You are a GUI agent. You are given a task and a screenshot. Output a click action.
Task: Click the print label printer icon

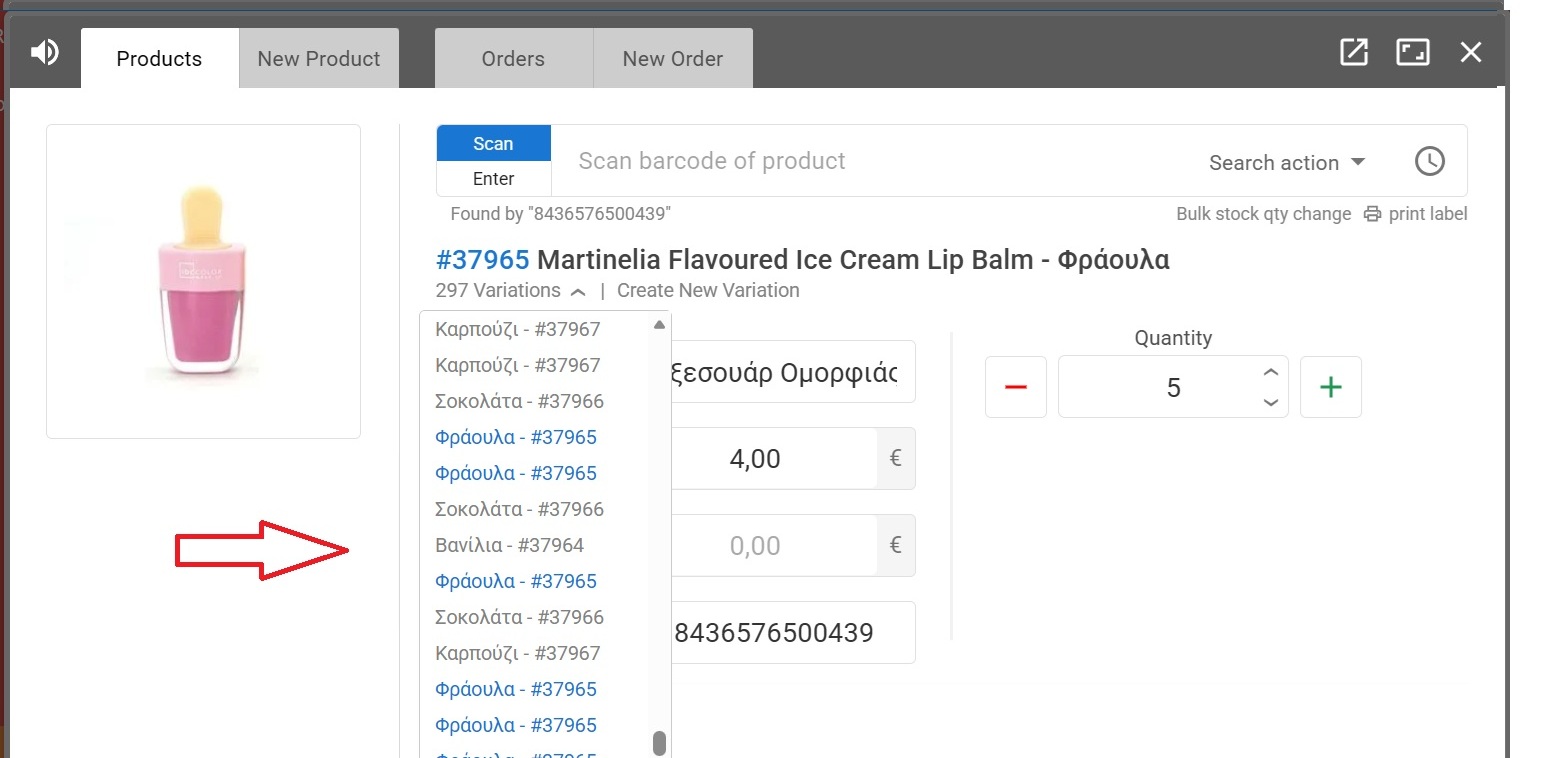[1372, 214]
